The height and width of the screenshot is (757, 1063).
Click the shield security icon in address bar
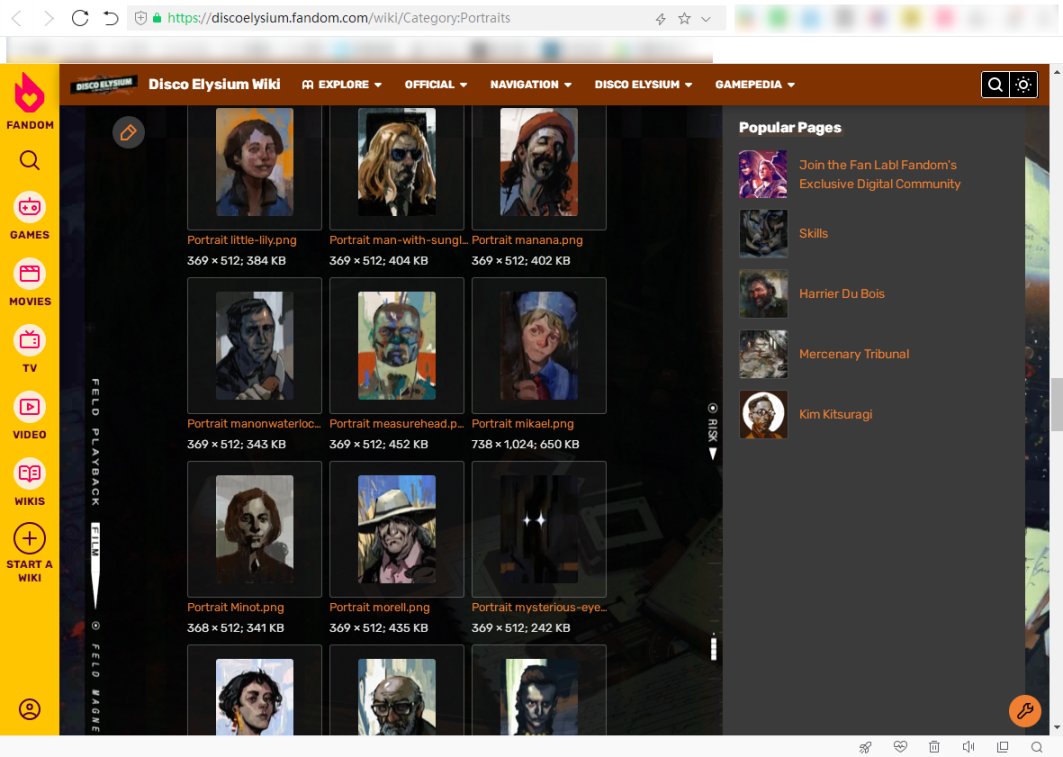click(140, 18)
